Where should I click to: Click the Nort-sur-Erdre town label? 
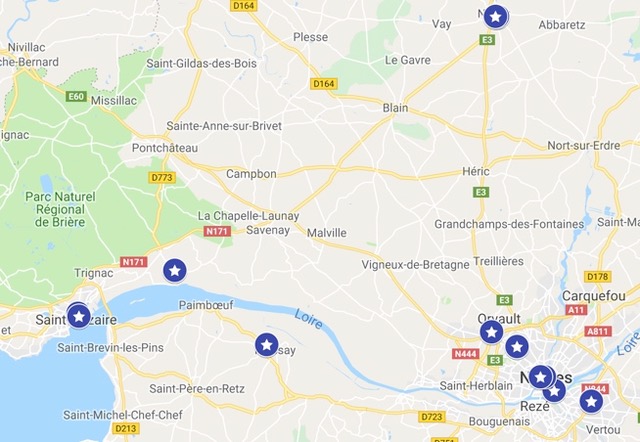(x=584, y=145)
